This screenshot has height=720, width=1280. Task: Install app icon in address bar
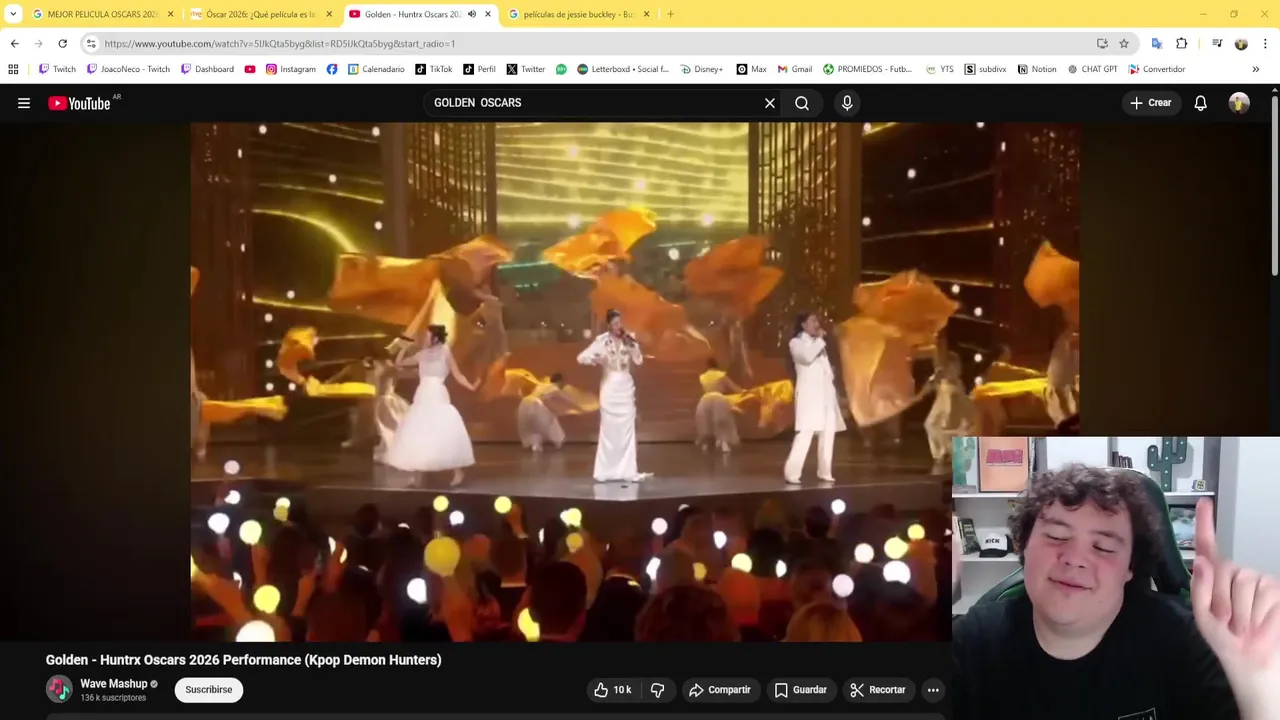pos(1102,44)
